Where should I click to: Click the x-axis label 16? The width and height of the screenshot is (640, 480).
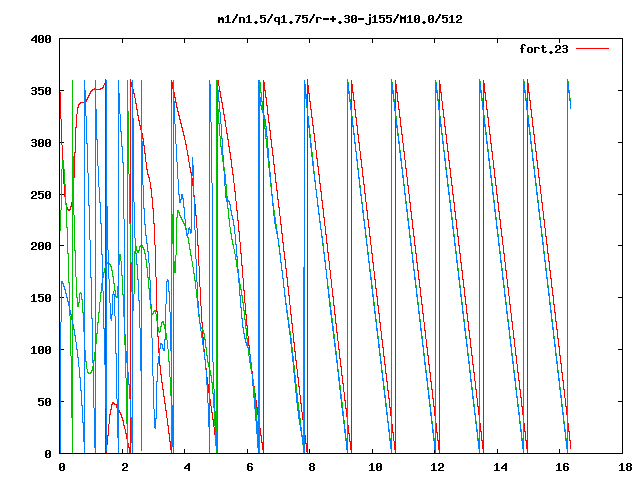coord(562,467)
